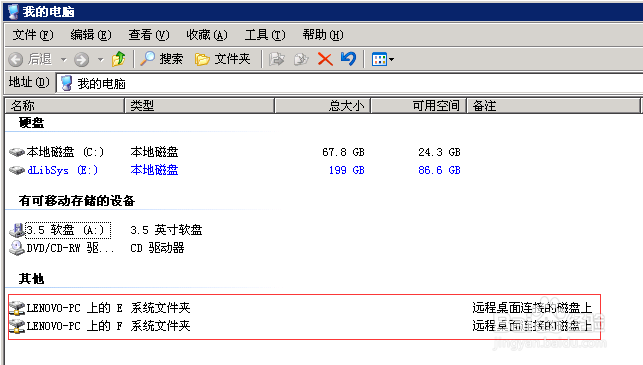643x365 pixels.
Task: Select the dLibSys (E:) drive icon
Action: click(17, 170)
